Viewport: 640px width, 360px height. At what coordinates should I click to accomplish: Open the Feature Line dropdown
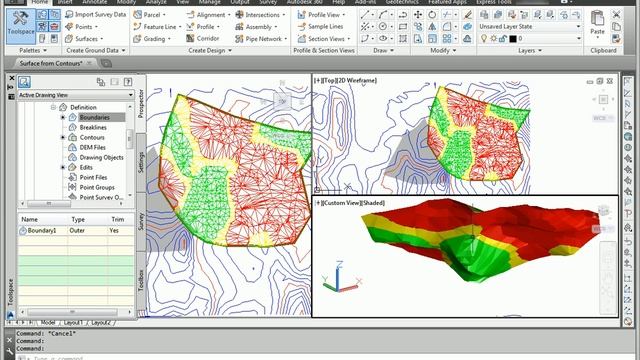(x=157, y=27)
